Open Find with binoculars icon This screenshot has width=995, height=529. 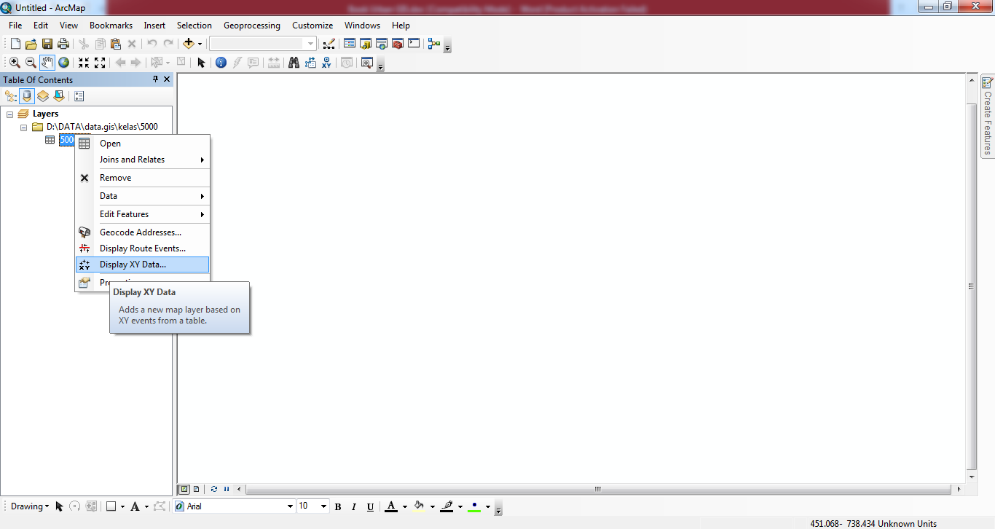(294, 62)
